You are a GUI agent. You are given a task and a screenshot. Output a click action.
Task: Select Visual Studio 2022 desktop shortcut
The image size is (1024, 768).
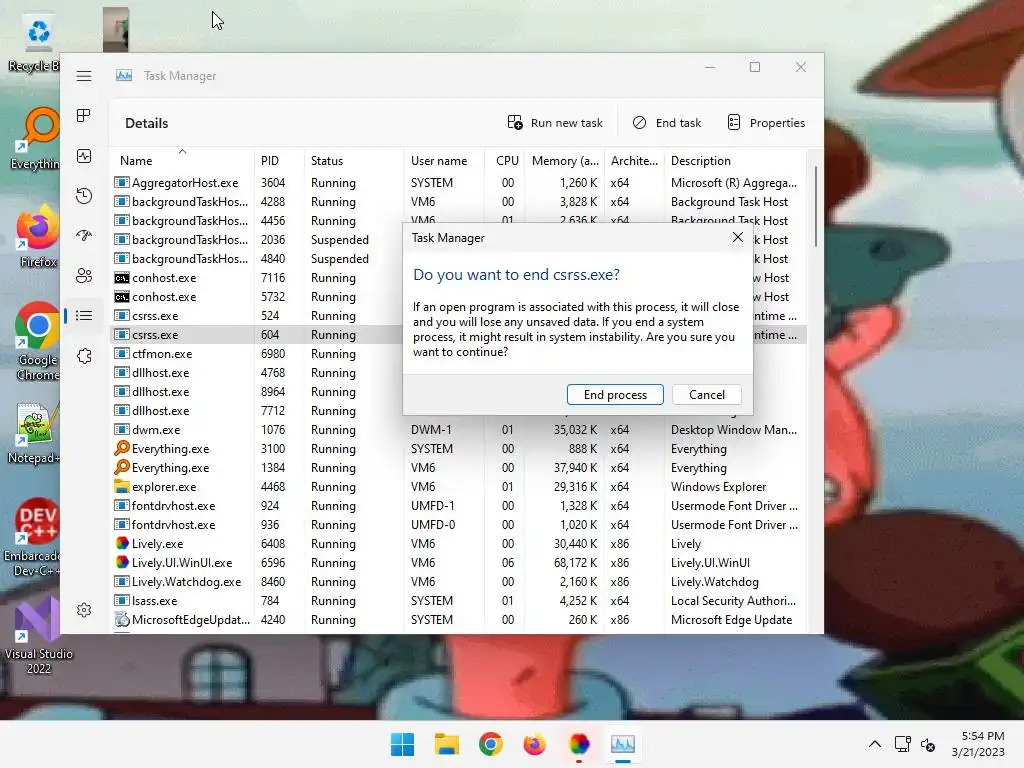coord(38,636)
